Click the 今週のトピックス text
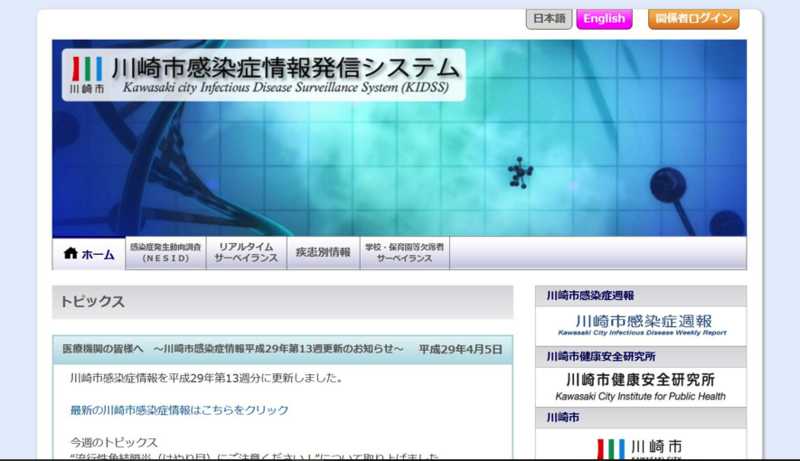This screenshot has height=461, width=800. tap(114, 442)
